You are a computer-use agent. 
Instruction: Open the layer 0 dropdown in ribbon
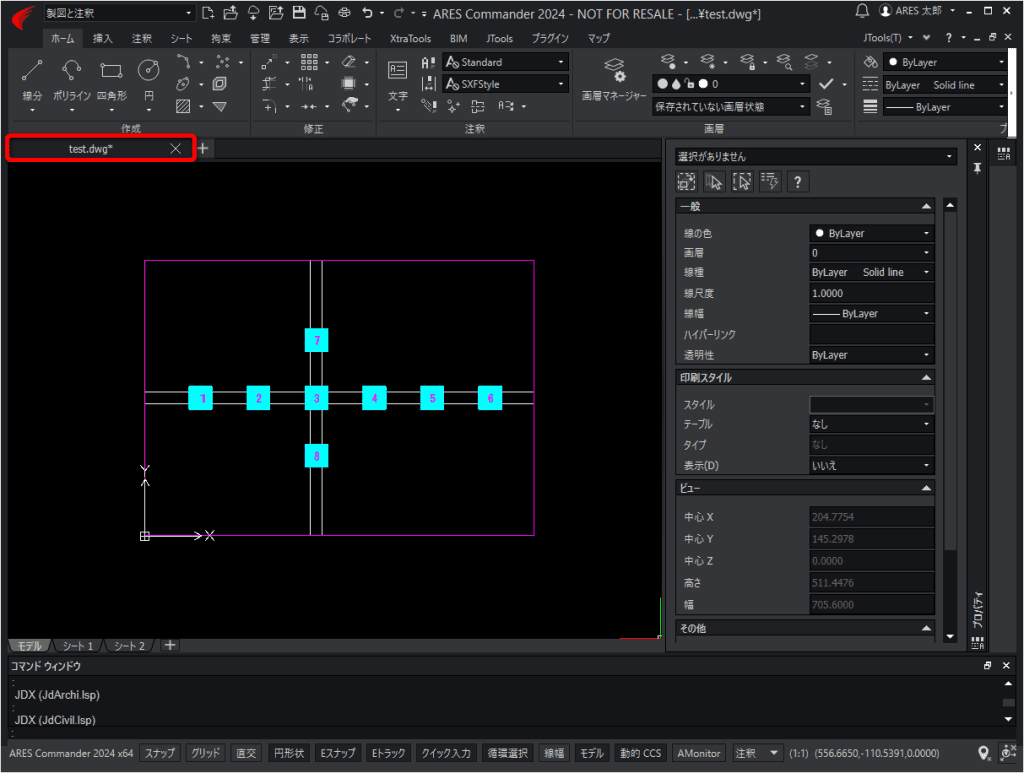point(730,84)
